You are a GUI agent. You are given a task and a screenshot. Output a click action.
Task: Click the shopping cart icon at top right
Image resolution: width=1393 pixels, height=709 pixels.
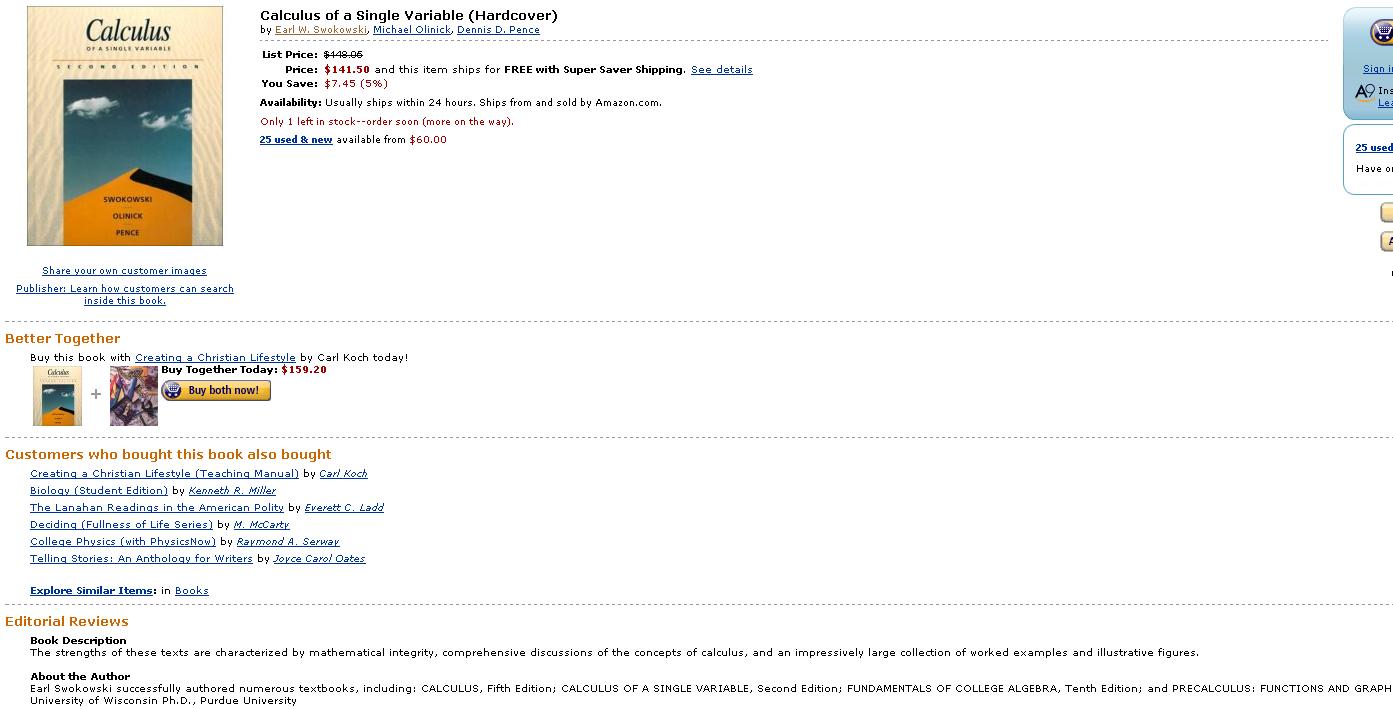(1382, 33)
